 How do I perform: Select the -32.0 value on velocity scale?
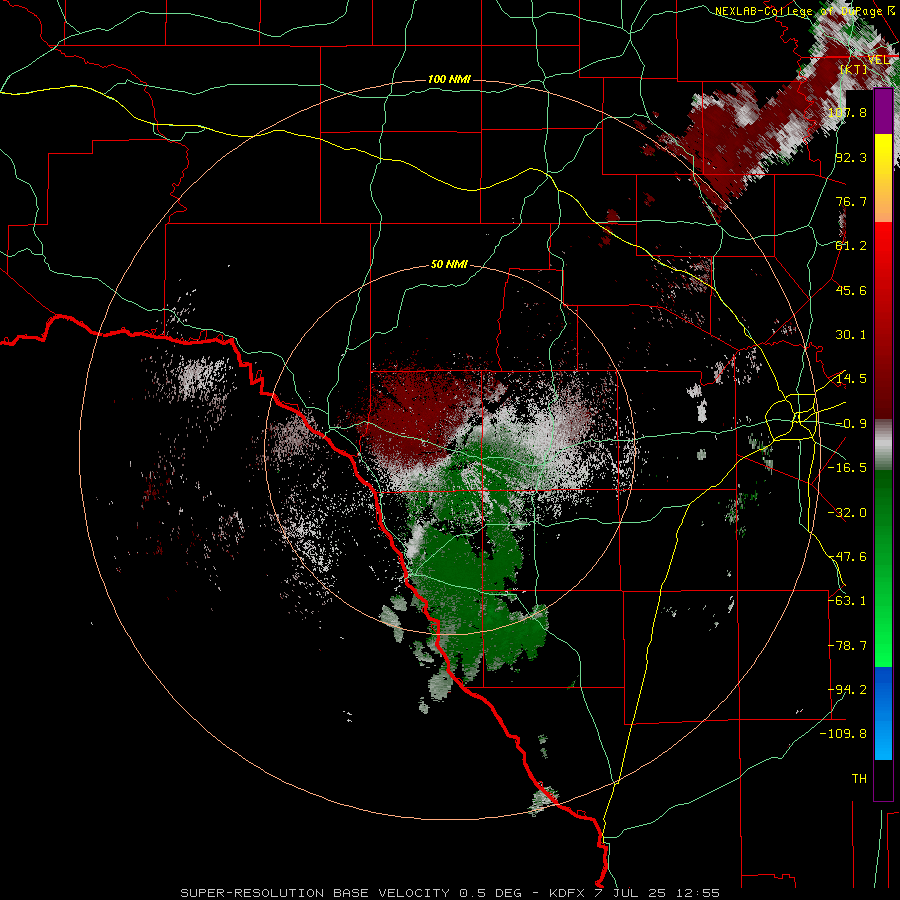click(x=847, y=513)
